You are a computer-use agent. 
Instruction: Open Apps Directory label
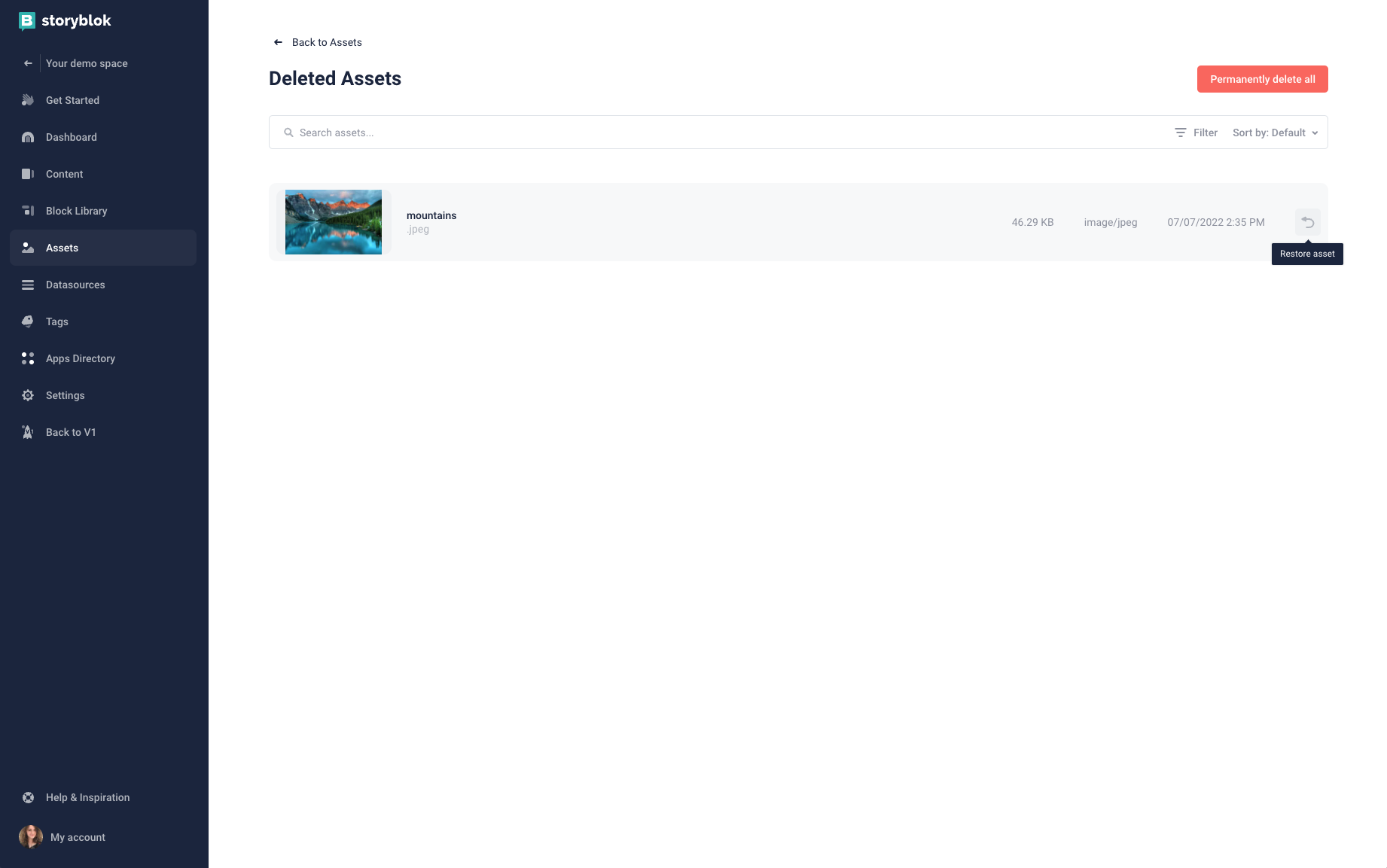(x=81, y=358)
